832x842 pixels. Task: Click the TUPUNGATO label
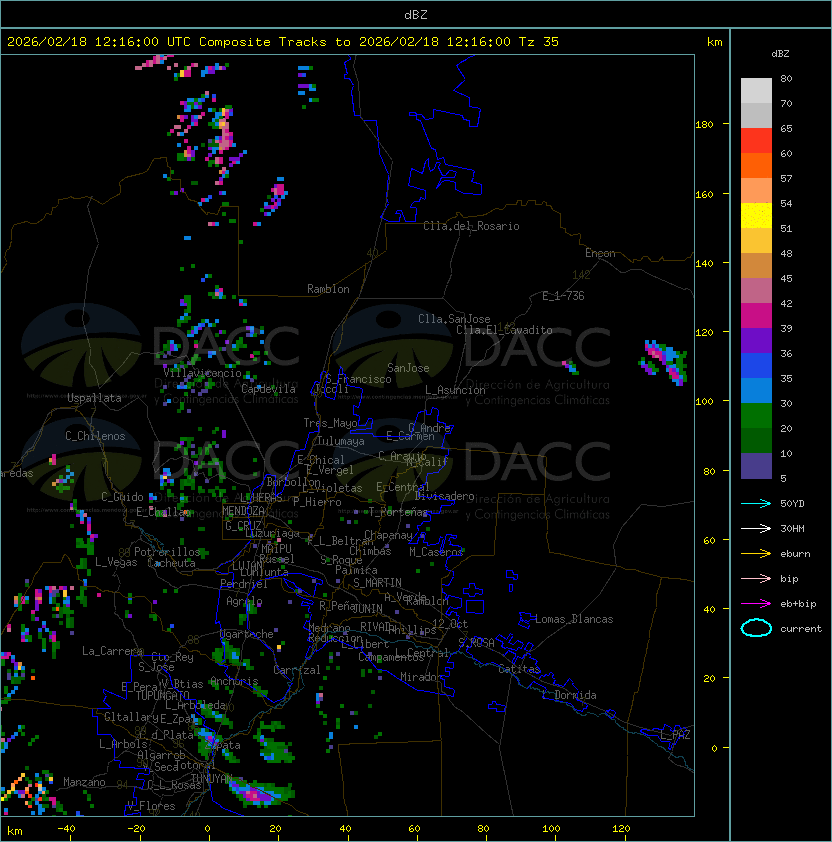162,696
